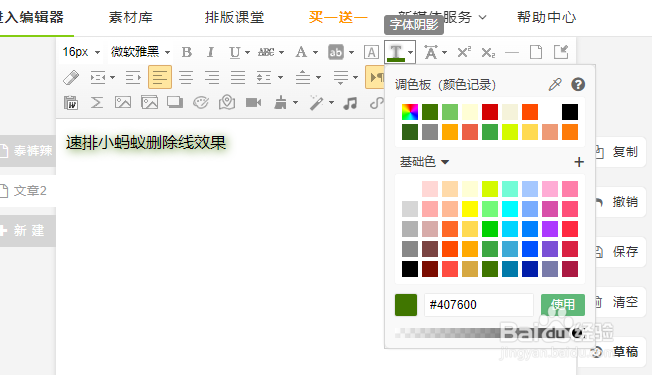Add custom color with plus icon
Image resolution: width=652 pixels, height=375 pixels.
(x=579, y=162)
